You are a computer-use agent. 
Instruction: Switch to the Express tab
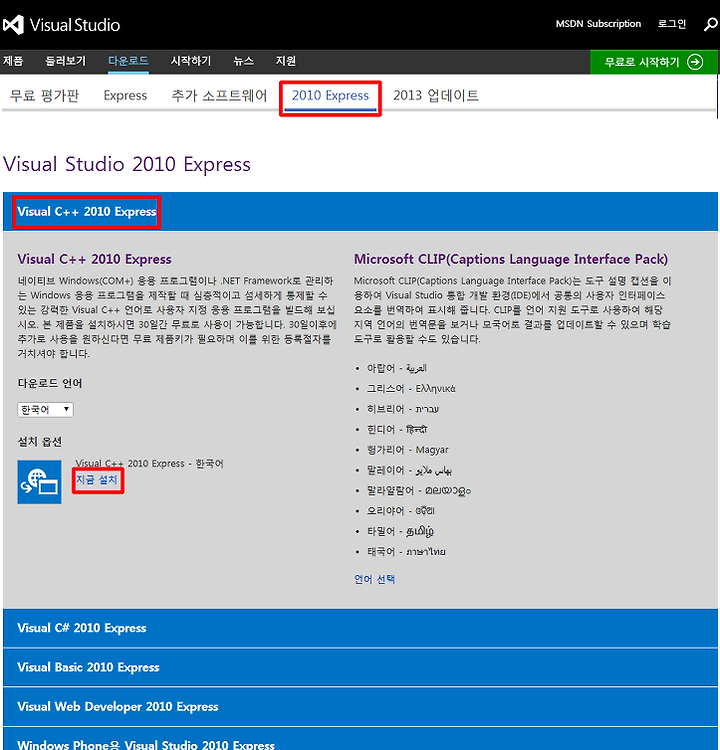(x=125, y=96)
